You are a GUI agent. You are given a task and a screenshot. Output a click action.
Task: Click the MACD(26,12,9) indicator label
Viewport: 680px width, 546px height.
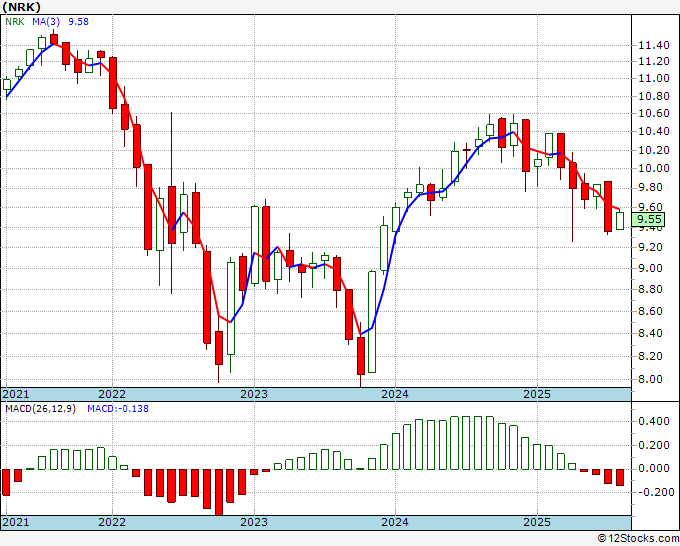pos(41,409)
